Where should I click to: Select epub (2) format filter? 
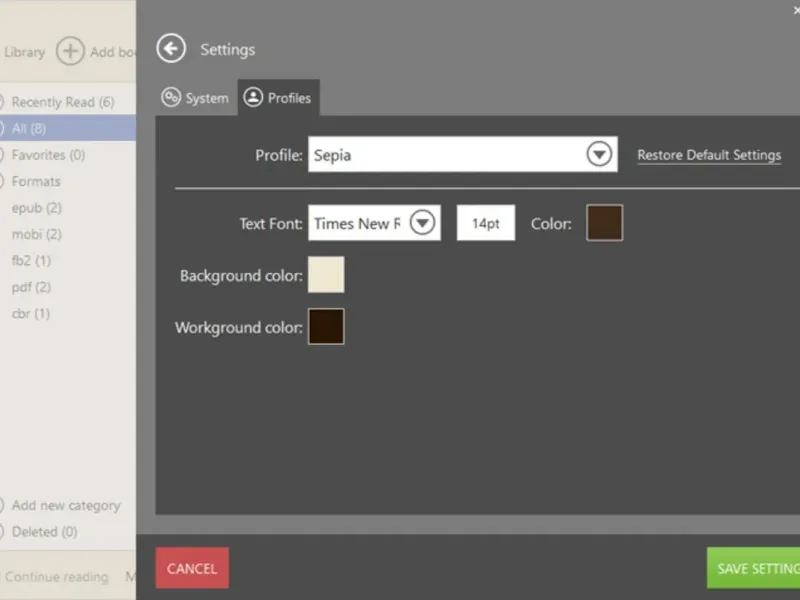click(x=36, y=208)
